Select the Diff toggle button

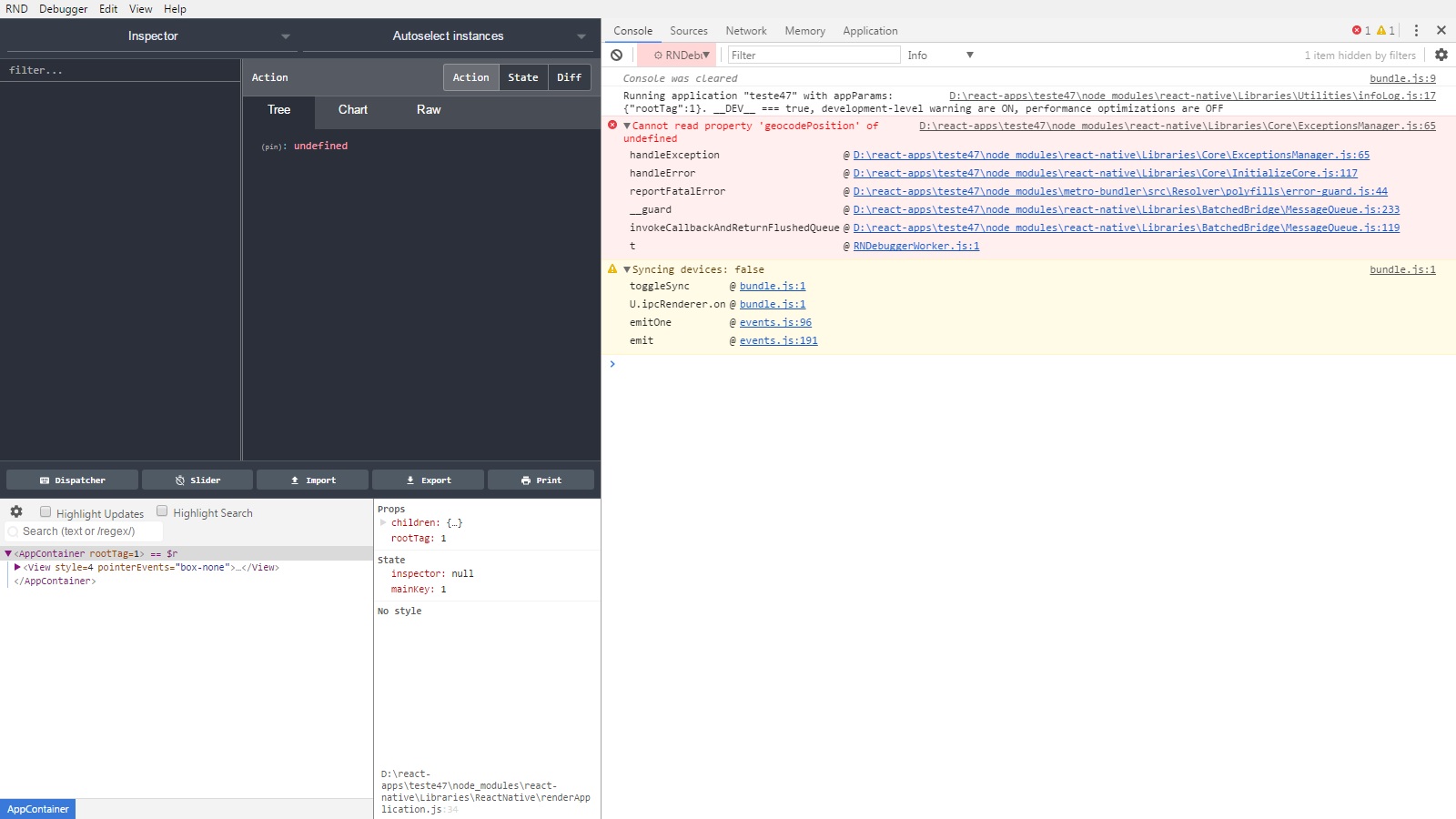[x=569, y=77]
